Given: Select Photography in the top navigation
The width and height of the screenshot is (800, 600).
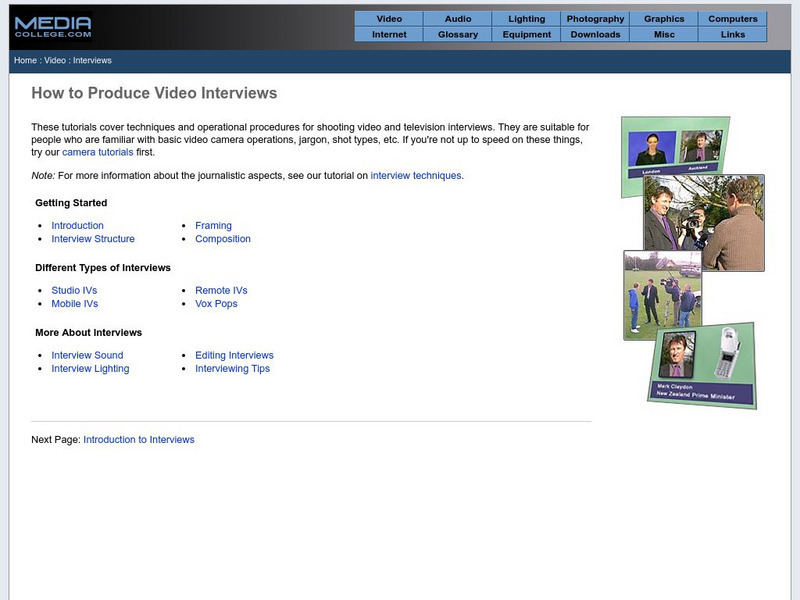Looking at the screenshot, I should [x=595, y=19].
